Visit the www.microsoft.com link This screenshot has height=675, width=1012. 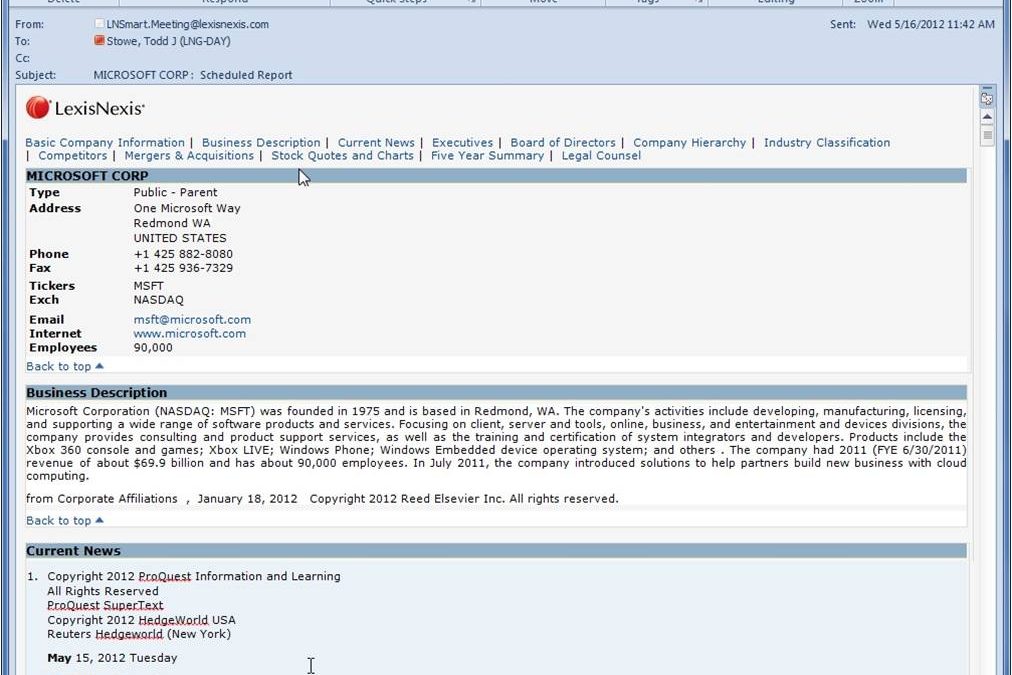point(190,334)
